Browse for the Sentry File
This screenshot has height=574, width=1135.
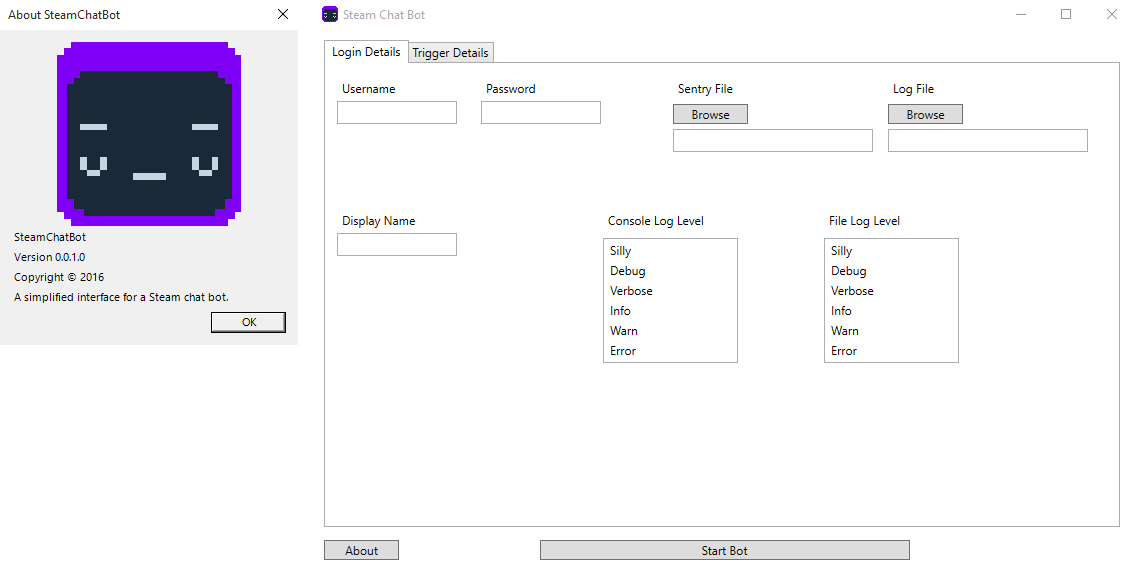tap(710, 114)
